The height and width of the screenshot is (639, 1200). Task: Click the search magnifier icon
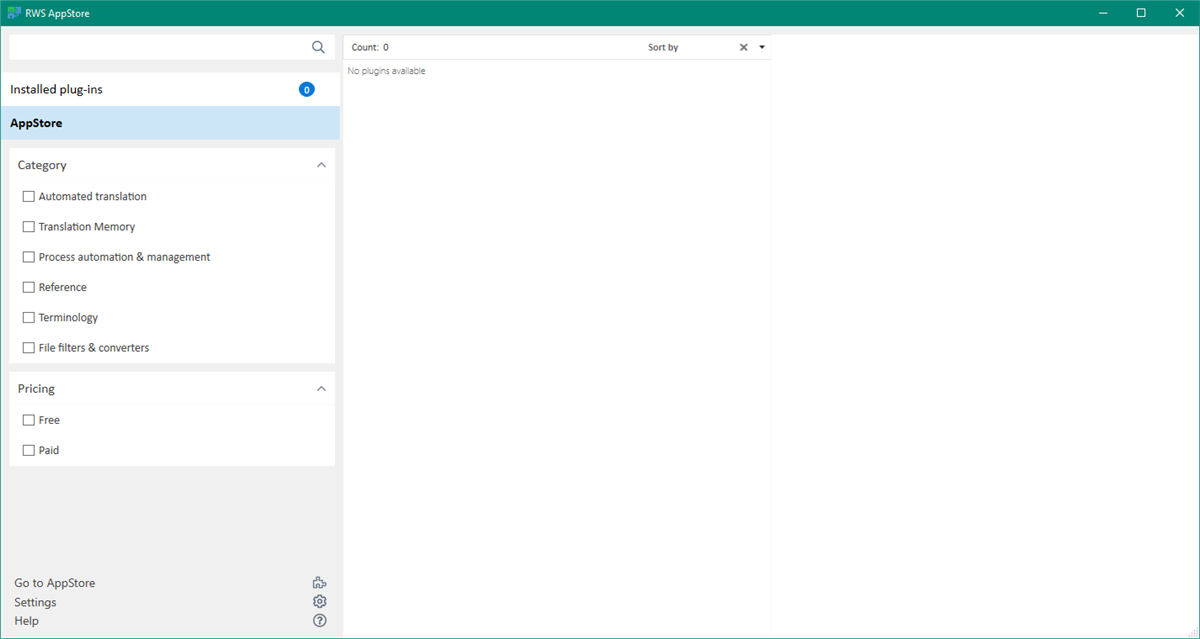click(318, 47)
